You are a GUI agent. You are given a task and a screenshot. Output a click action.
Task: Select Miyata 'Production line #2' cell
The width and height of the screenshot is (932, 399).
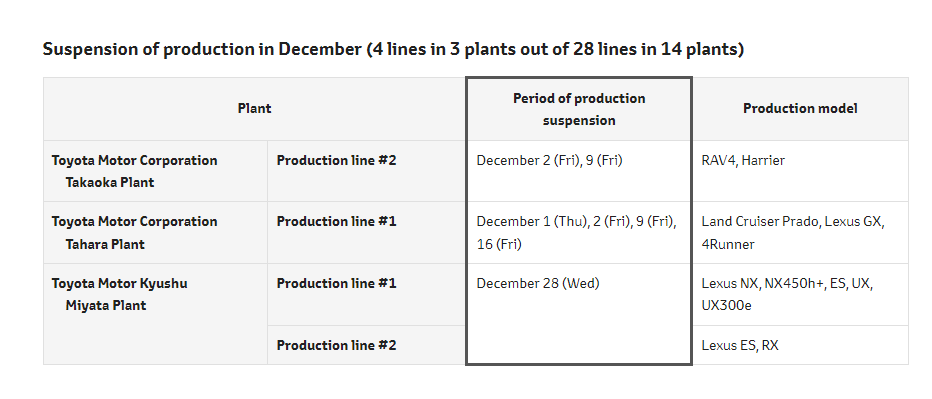[367, 345]
